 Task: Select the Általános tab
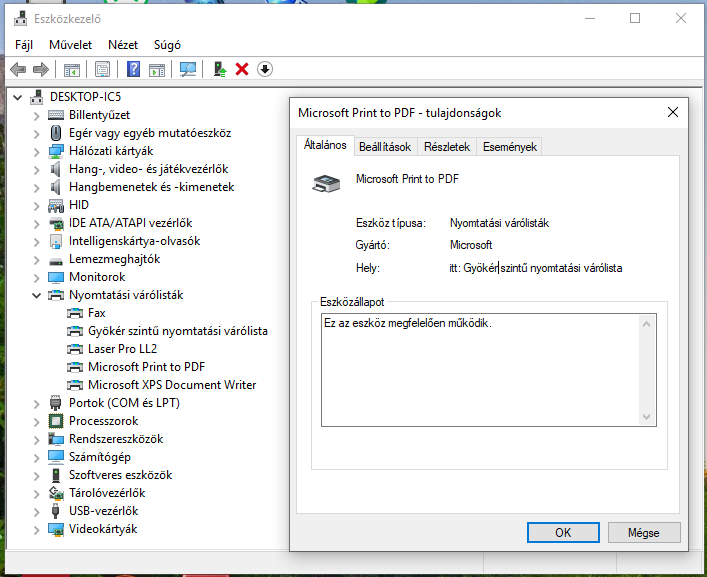[325, 145]
